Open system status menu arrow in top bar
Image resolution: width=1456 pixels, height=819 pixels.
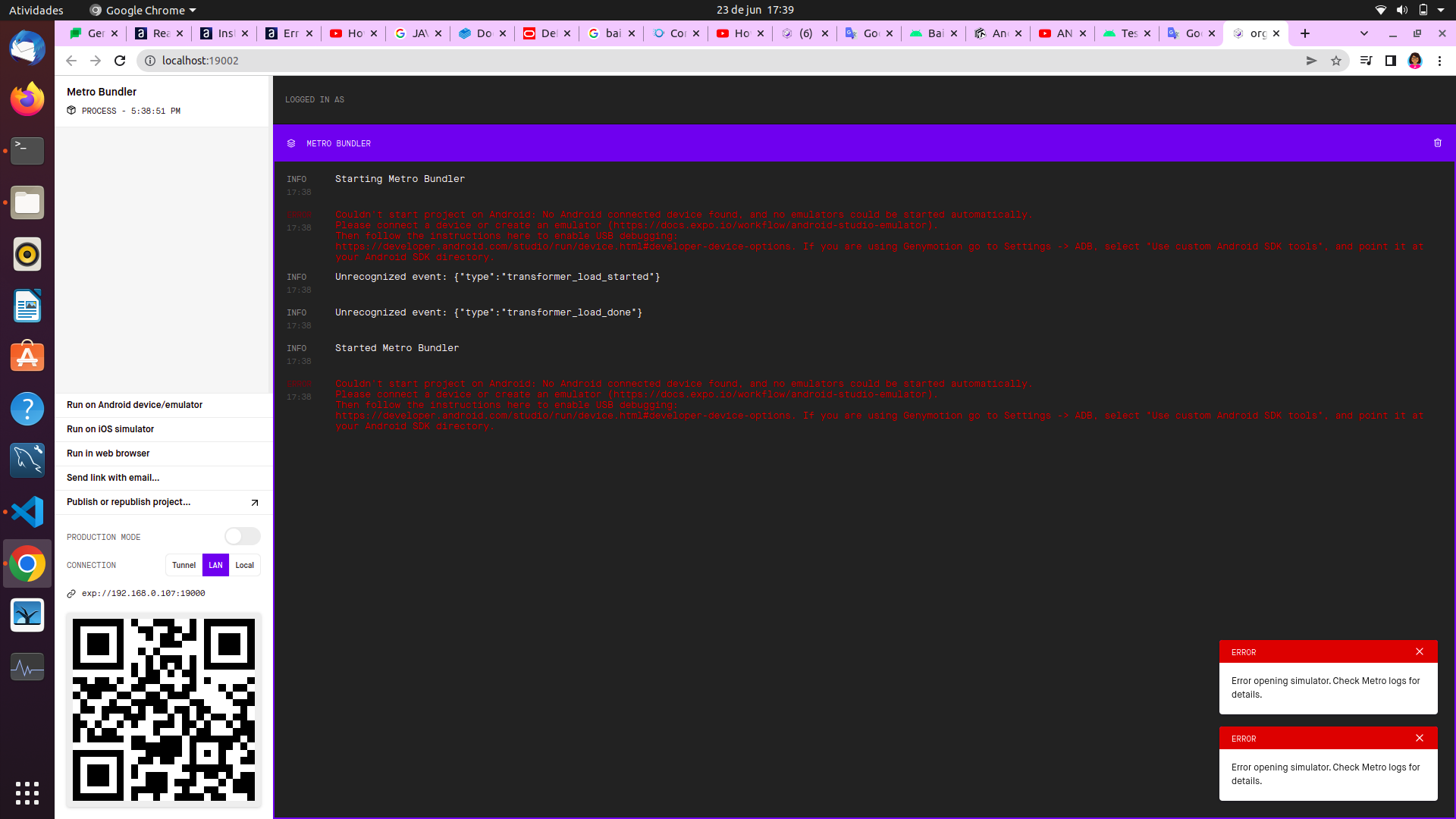pos(1441,10)
